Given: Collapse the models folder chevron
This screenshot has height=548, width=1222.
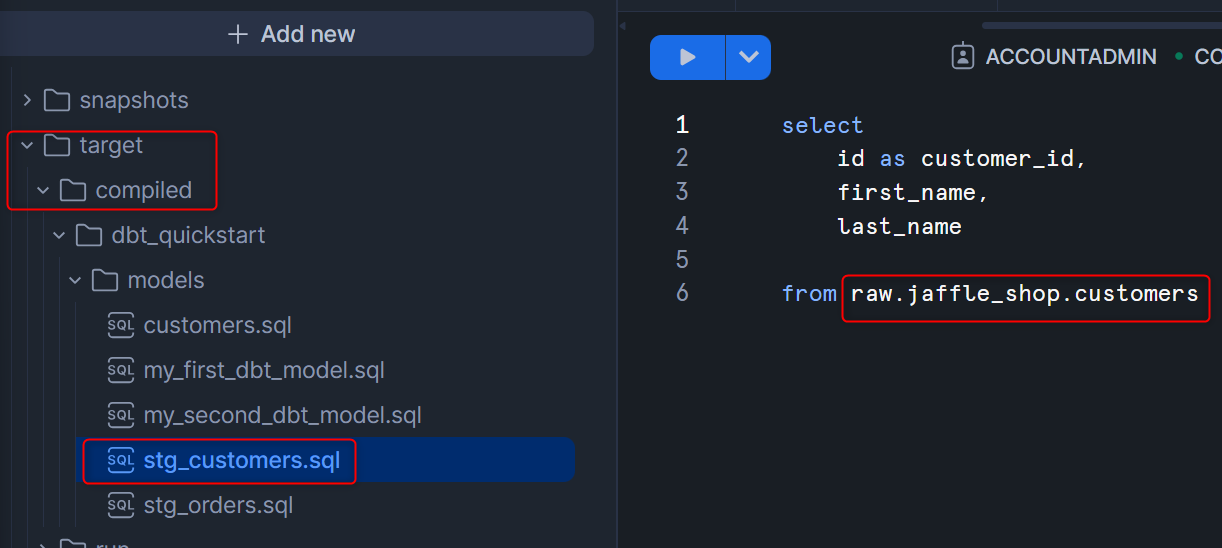Looking at the screenshot, I should (75, 280).
